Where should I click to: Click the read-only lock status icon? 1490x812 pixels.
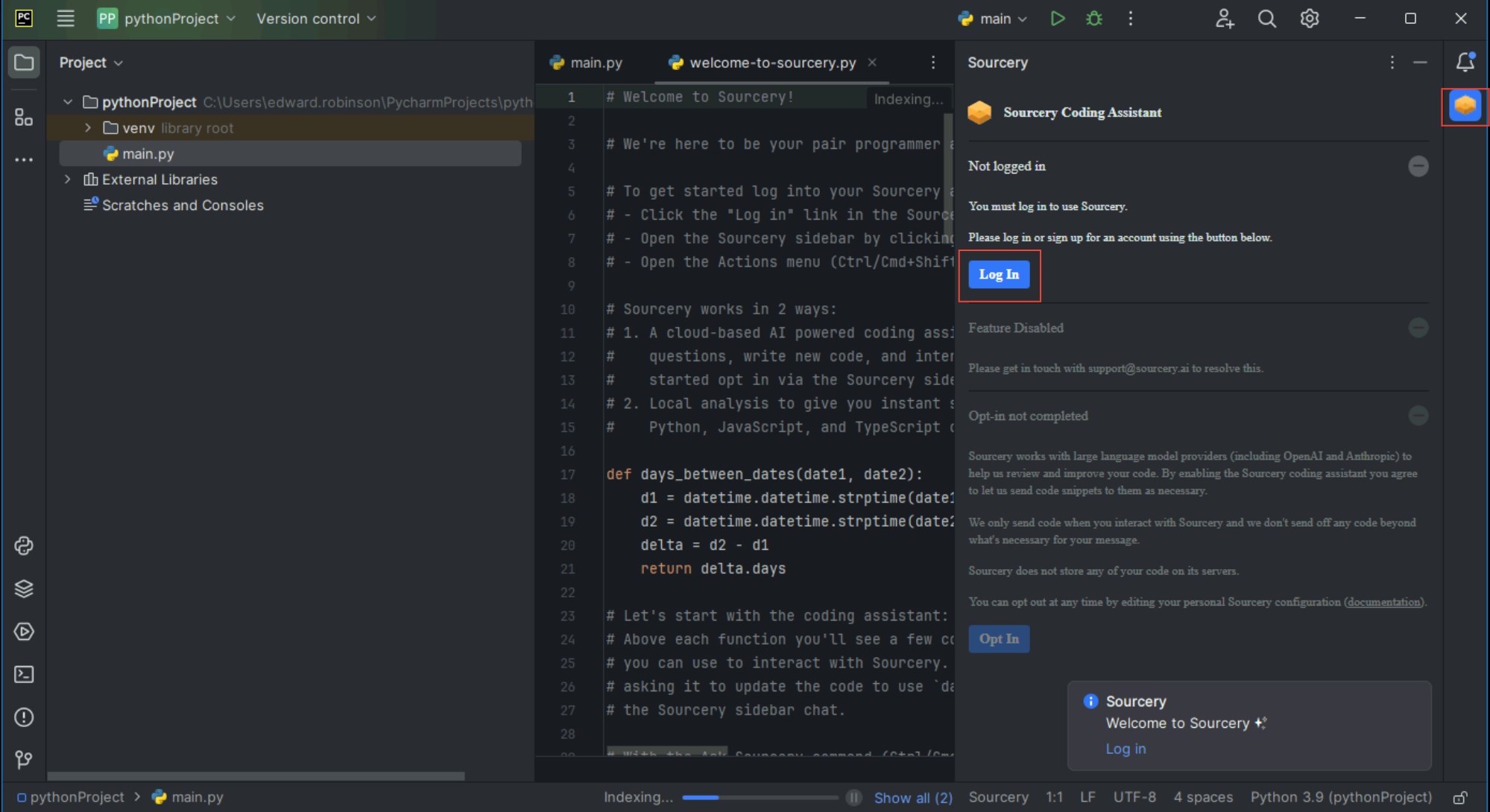click(1460, 798)
